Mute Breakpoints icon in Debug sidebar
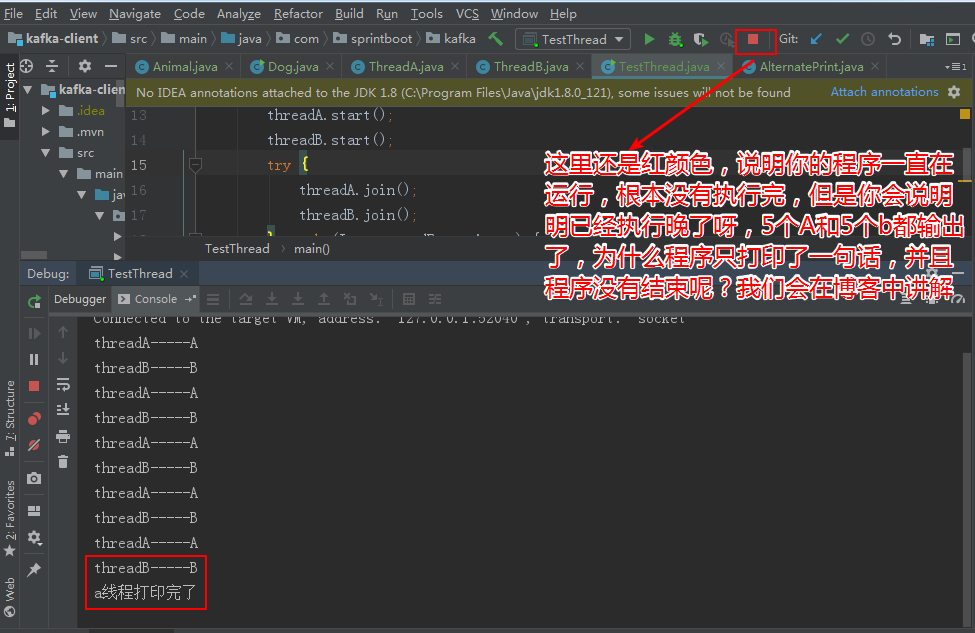 [34, 445]
